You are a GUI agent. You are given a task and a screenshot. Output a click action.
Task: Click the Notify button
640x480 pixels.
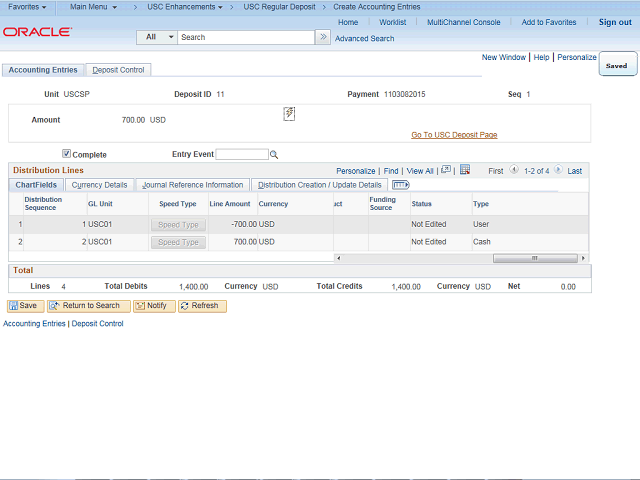pyautogui.click(x=153, y=306)
